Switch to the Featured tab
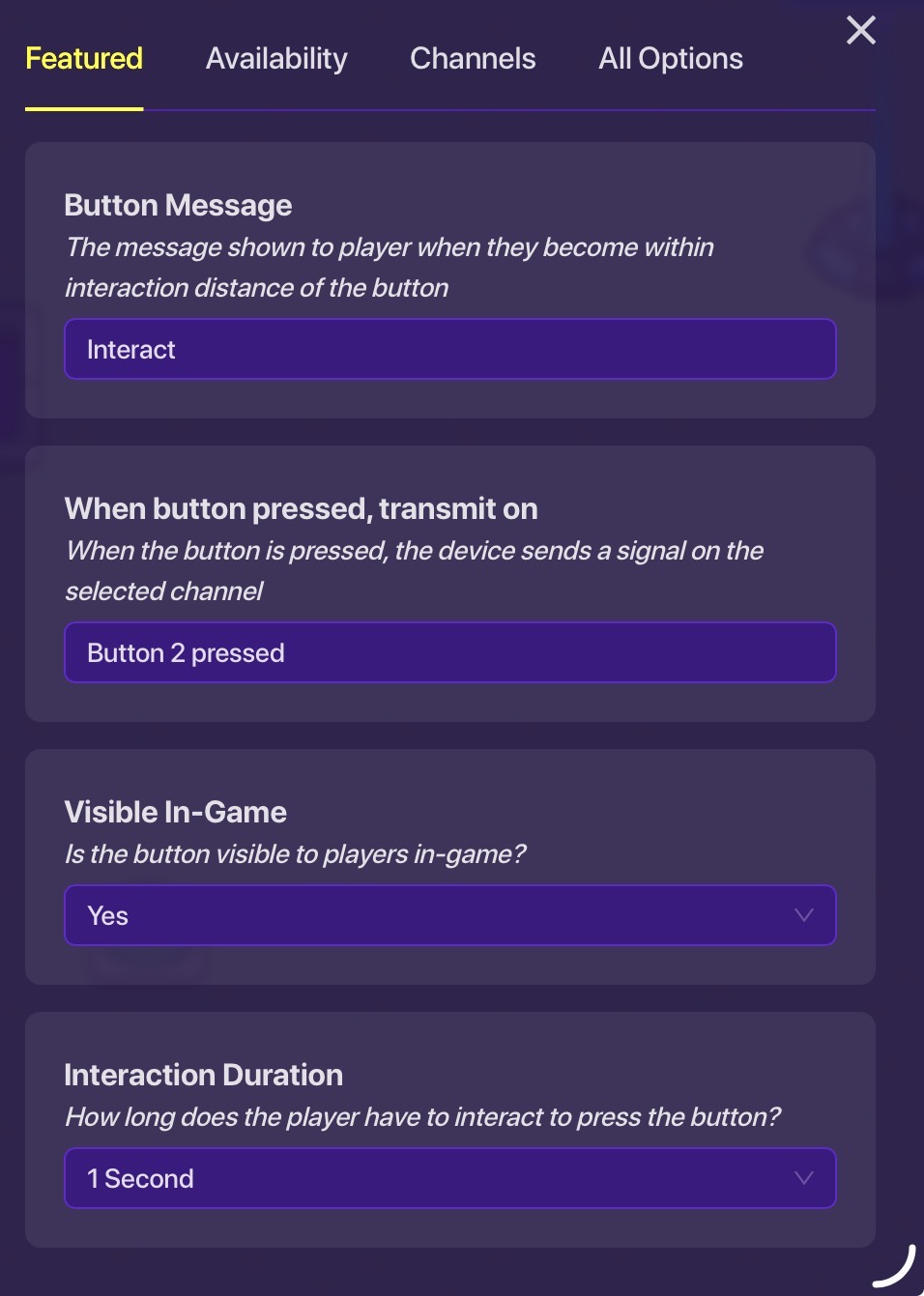924x1296 pixels. [84, 59]
